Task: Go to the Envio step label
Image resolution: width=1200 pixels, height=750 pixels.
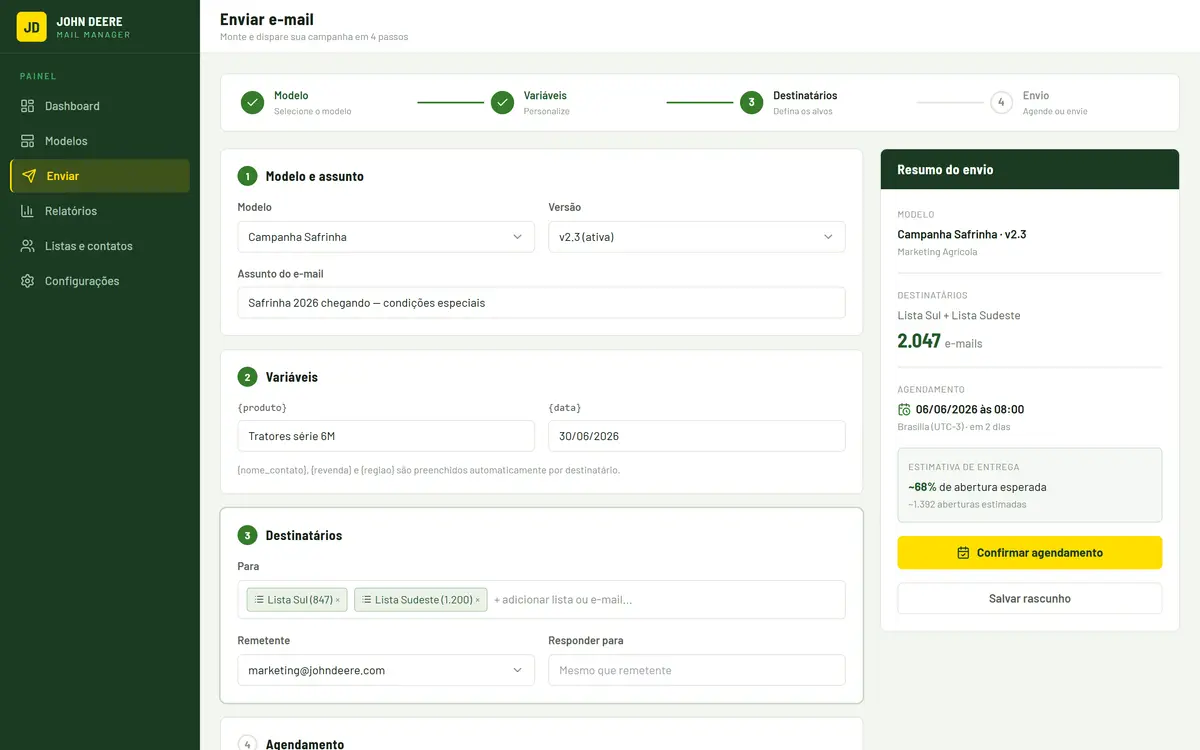Action: point(1036,96)
